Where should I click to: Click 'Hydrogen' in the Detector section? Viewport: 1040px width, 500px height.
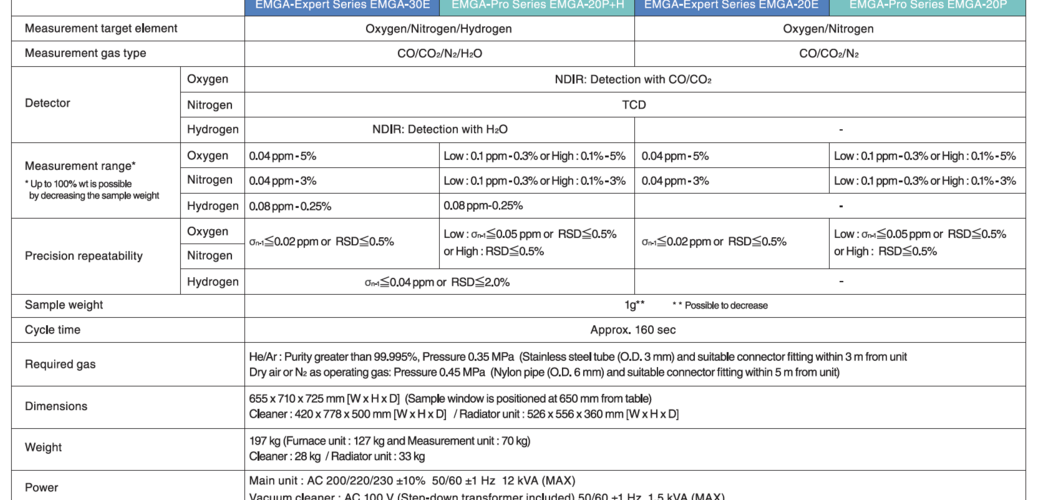[212, 129]
